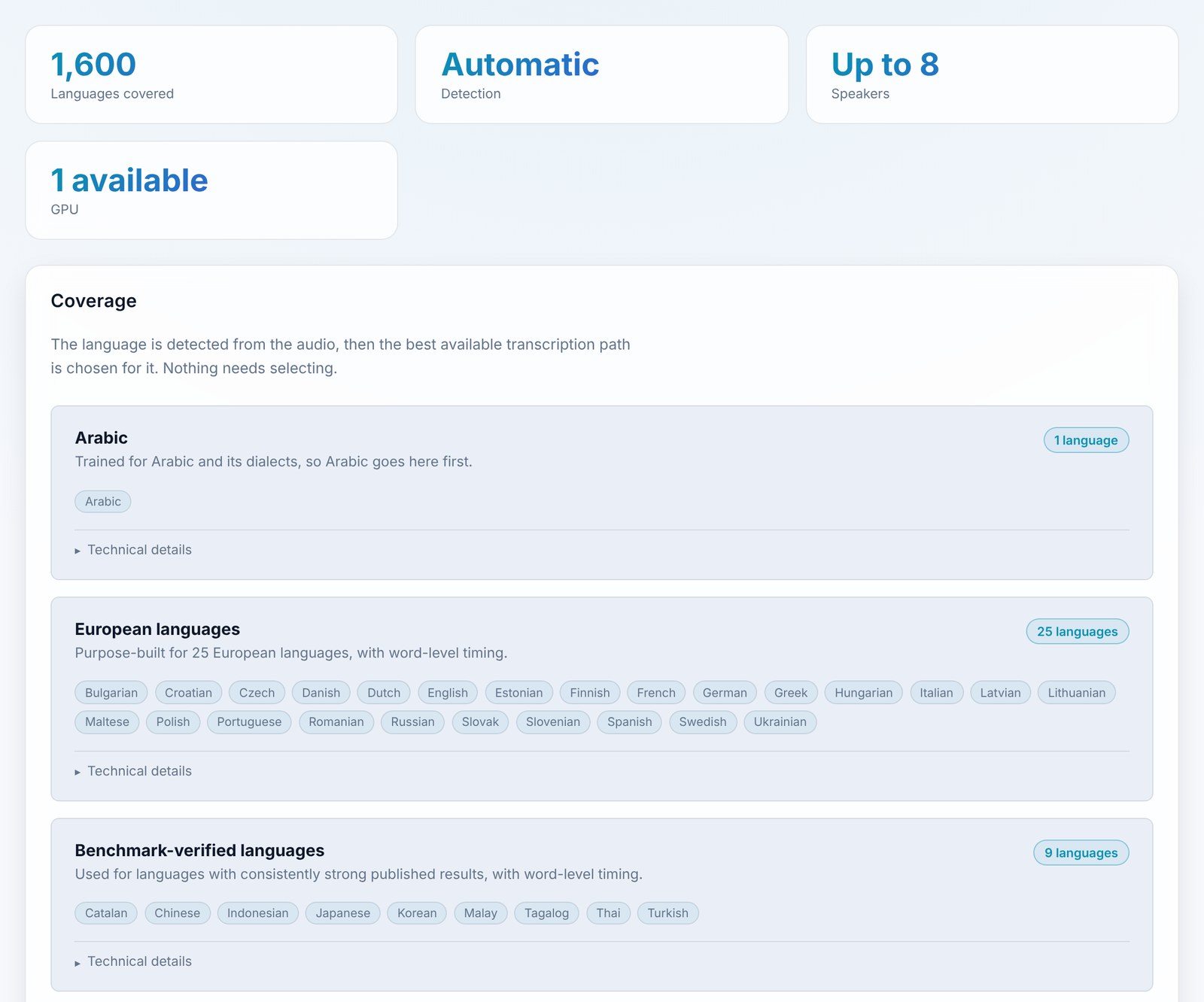This screenshot has height=1002, width=1204.
Task: Expand Technical details under European languages
Action: [133, 771]
